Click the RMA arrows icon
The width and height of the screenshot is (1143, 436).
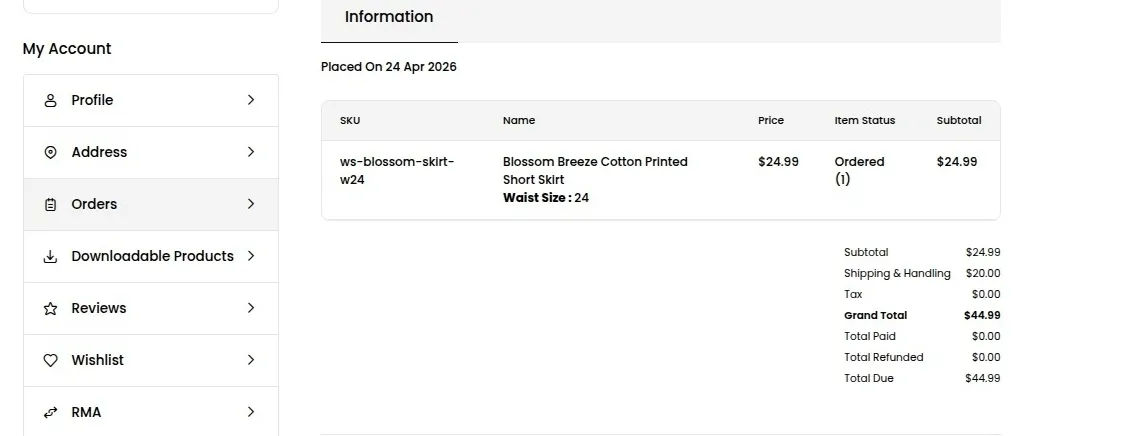click(x=51, y=413)
